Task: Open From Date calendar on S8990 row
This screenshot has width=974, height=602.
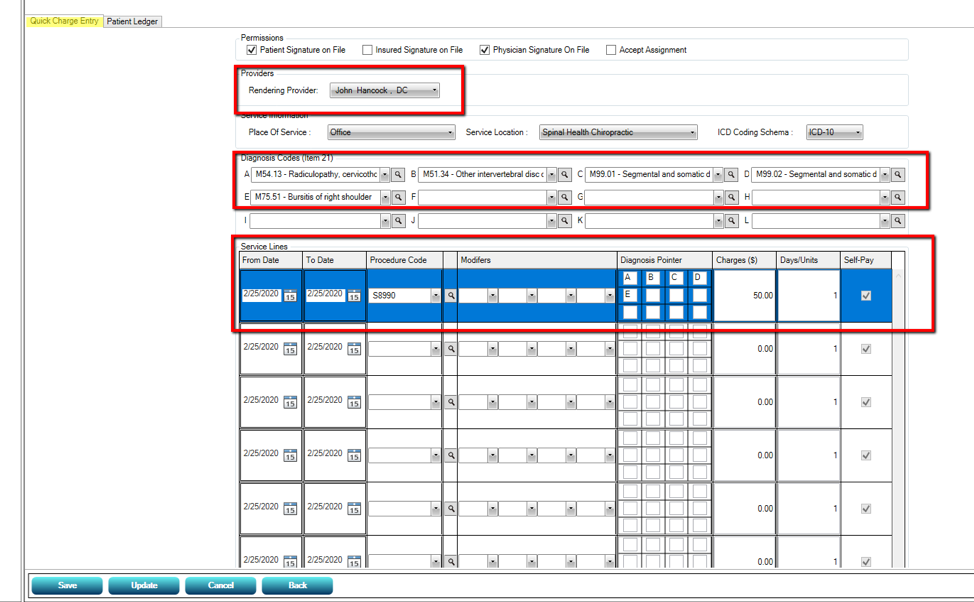Action: (290, 296)
